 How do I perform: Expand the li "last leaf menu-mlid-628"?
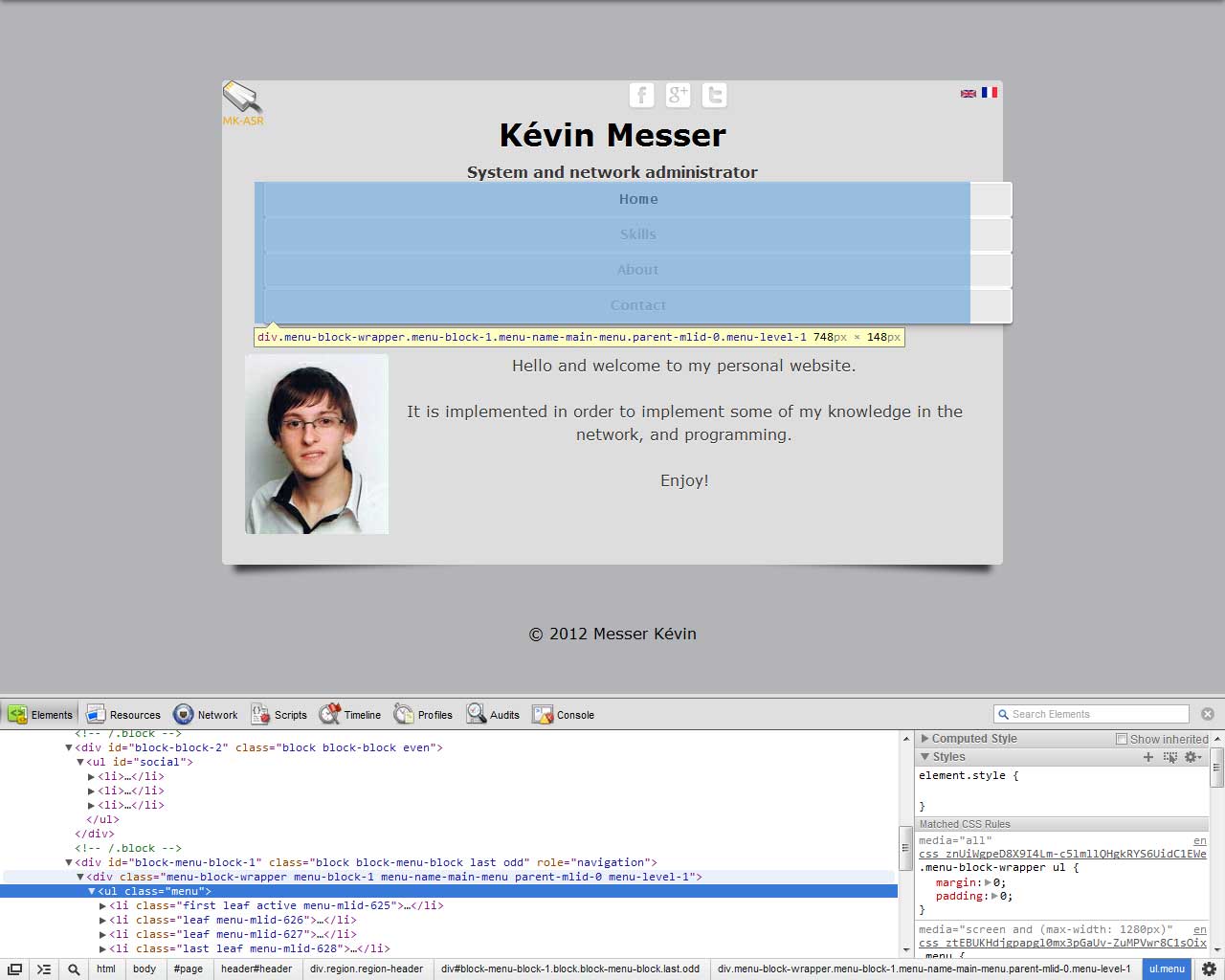tap(103, 948)
